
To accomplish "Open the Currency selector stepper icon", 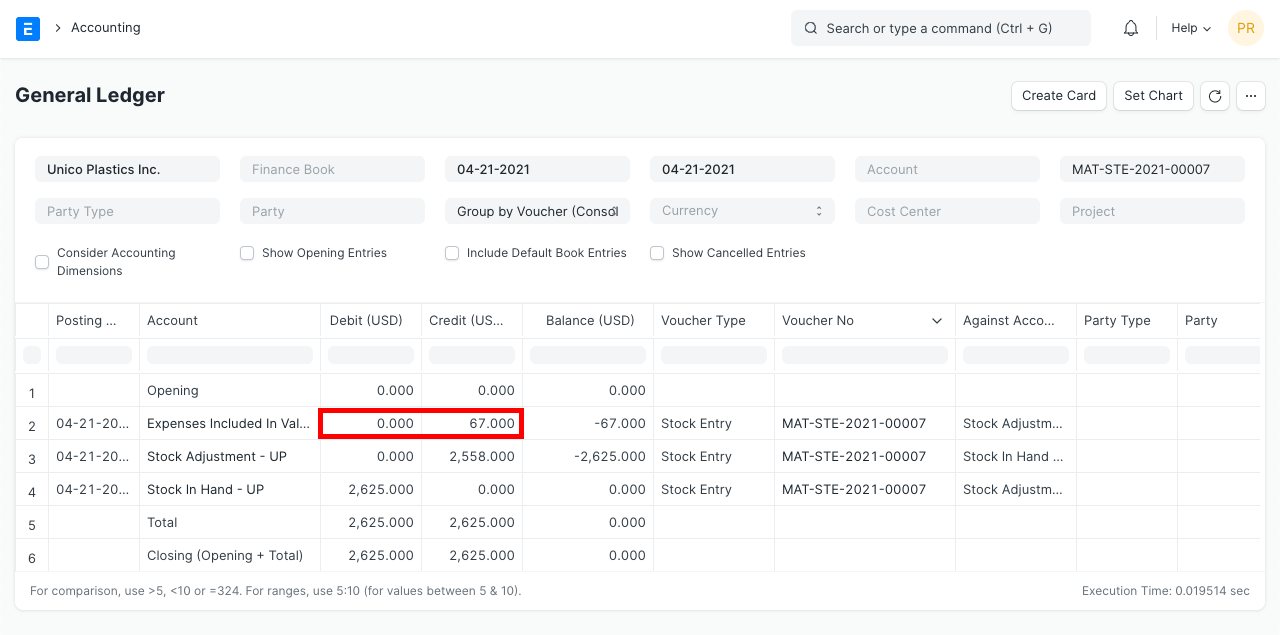I will tap(822, 210).
